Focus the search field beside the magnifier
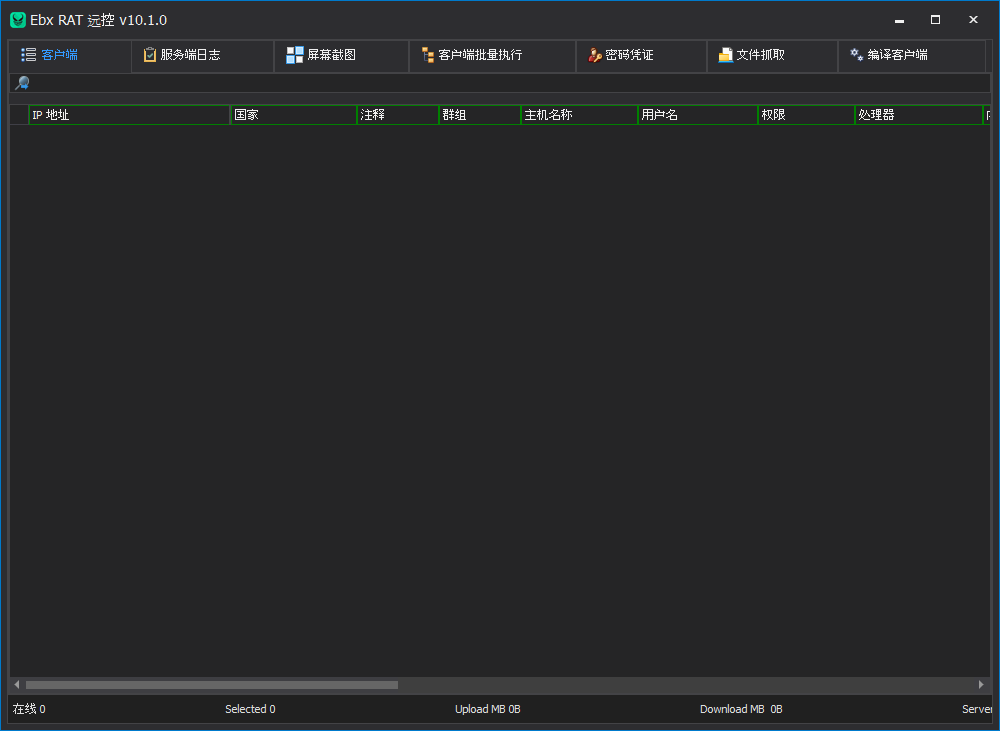The image size is (1000, 731). point(500,83)
